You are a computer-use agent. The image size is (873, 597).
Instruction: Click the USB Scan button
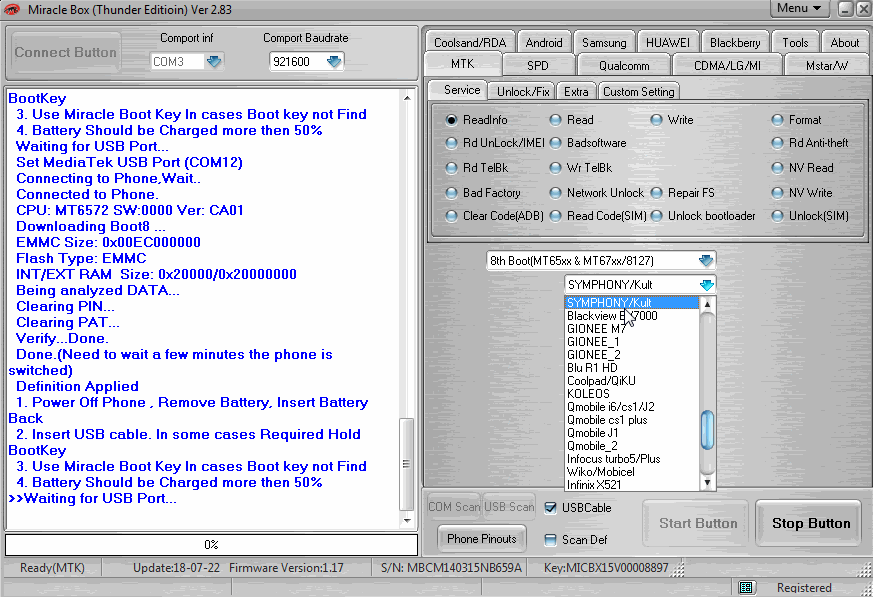(509, 507)
